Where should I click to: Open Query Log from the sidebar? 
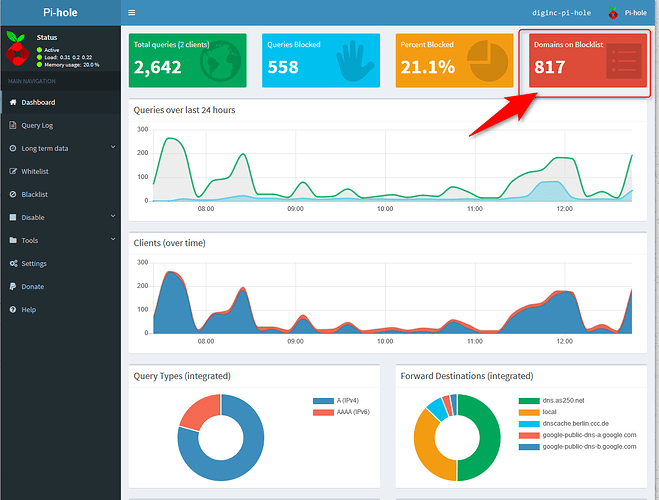coord(37,125)
